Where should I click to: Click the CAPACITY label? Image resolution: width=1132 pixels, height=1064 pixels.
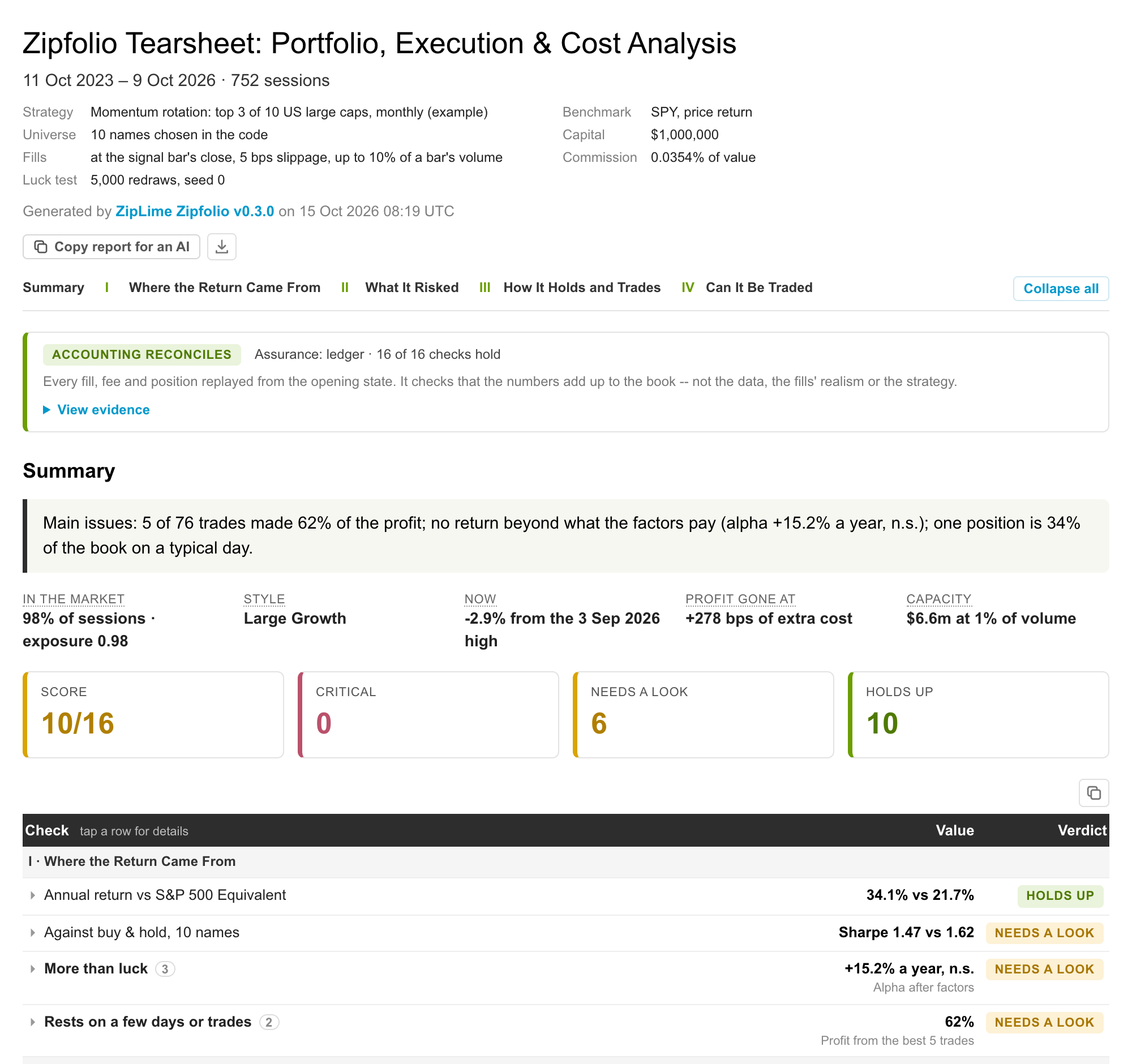[x=938, y=599]
